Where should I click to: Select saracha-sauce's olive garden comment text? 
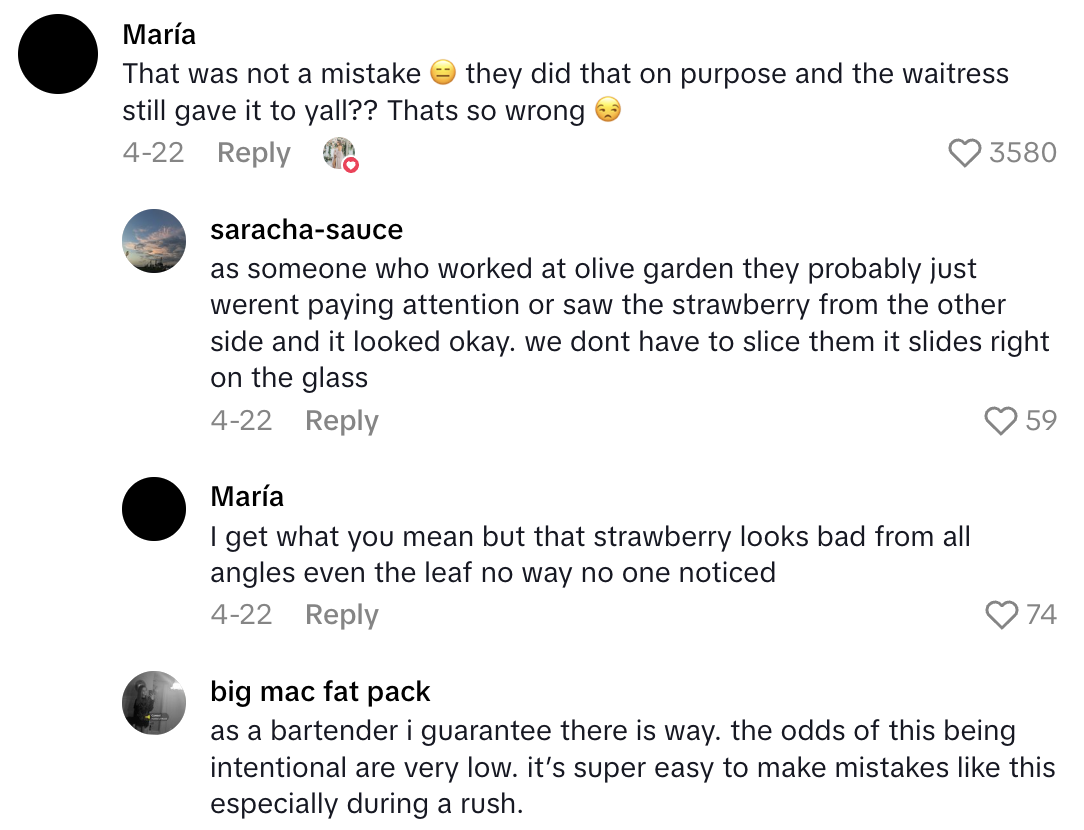(628, 323)
